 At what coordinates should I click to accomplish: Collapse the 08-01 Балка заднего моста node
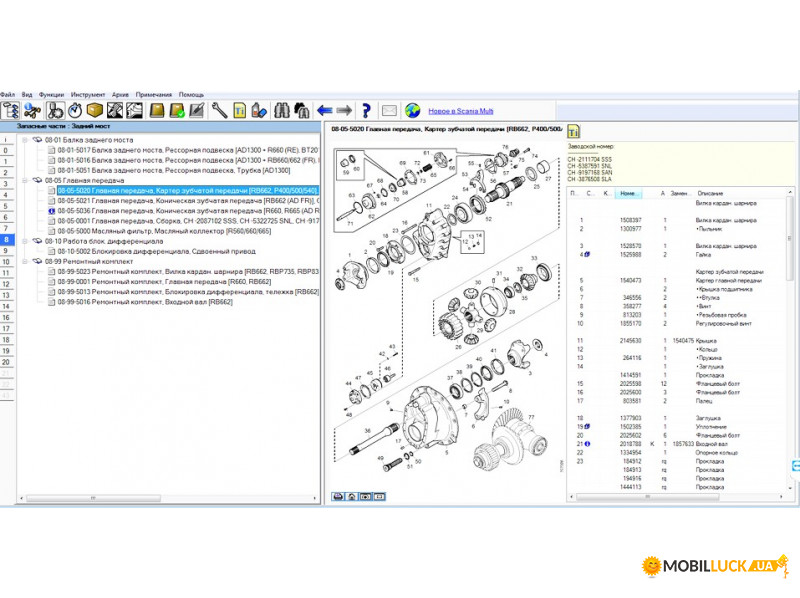pyautogui.click(x=24, y=140)
